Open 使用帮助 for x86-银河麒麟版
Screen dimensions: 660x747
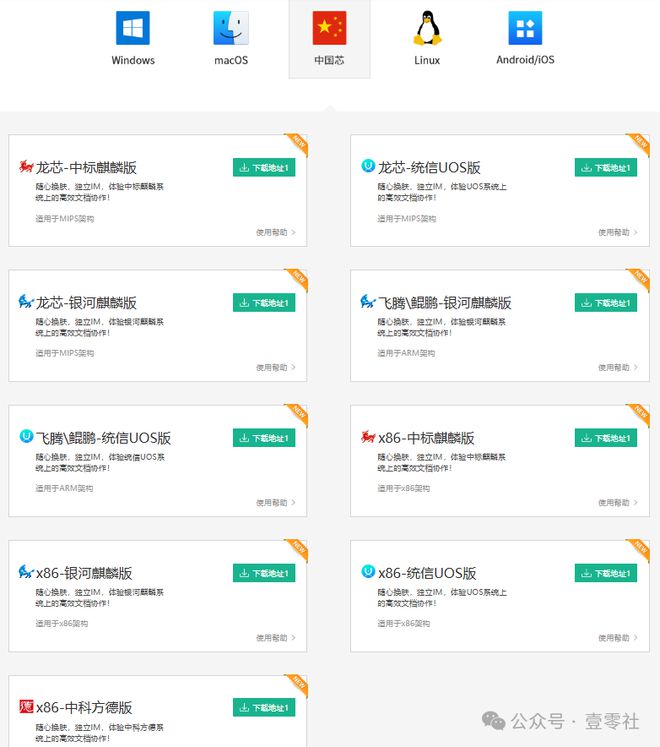[276, 637]
